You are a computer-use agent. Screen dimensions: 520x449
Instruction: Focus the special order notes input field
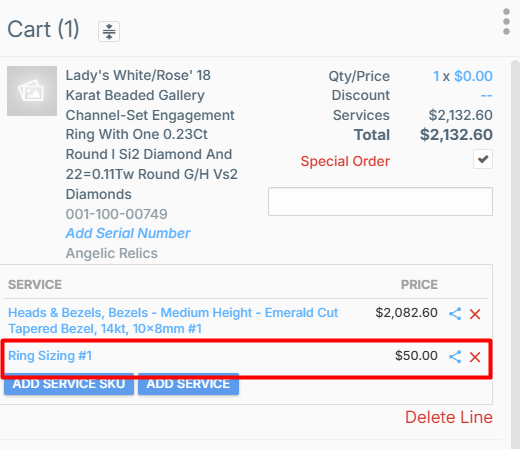tap(380, 201)
